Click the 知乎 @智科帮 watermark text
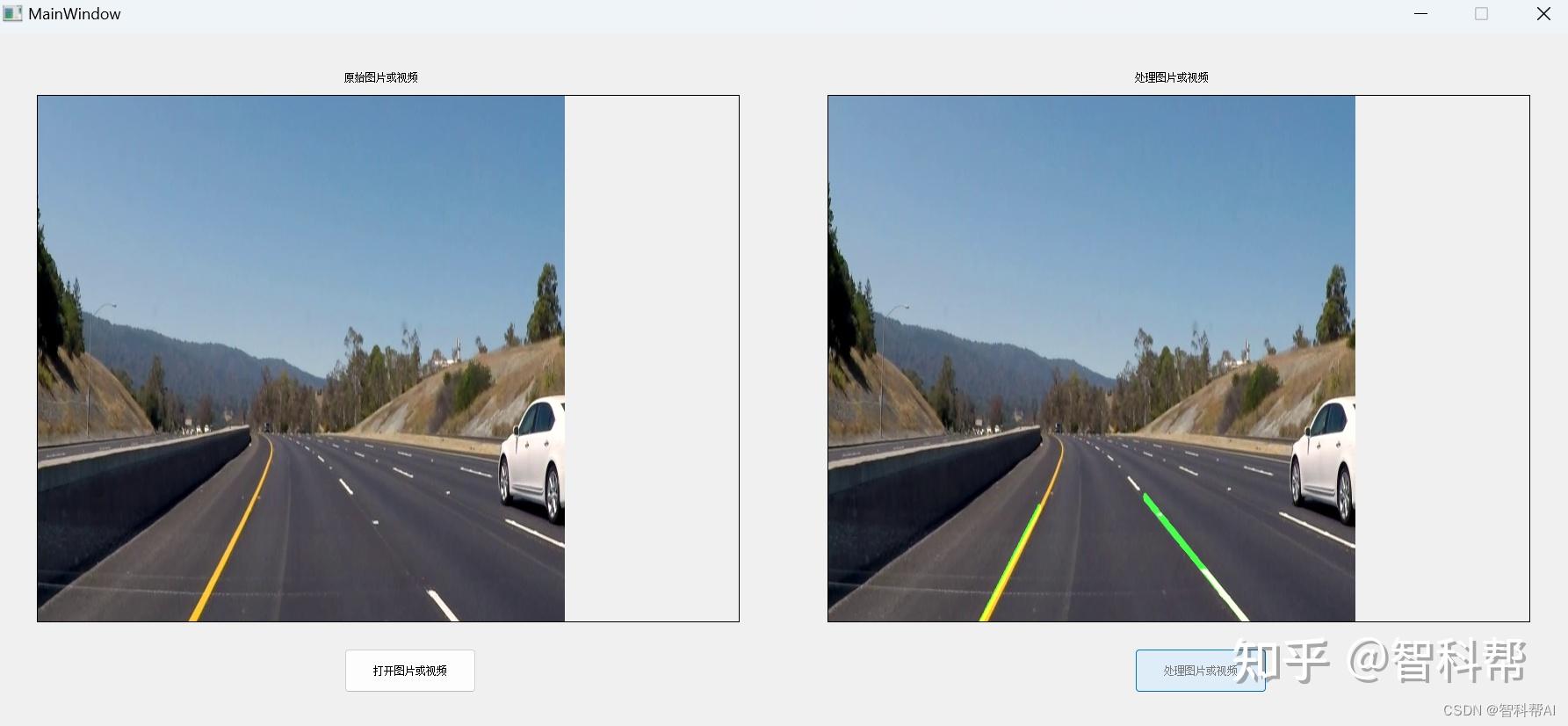 click(x=1379, y=662)
